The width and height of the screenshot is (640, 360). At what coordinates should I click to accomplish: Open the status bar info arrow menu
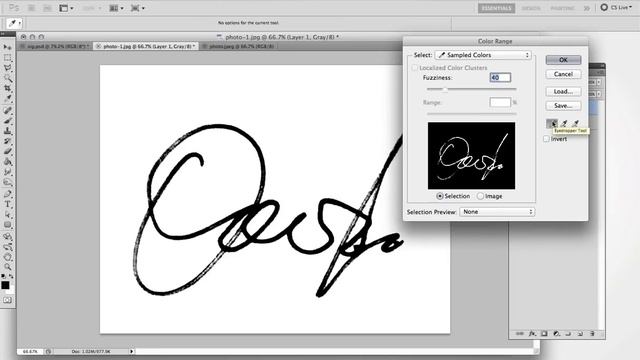[131, 351]
